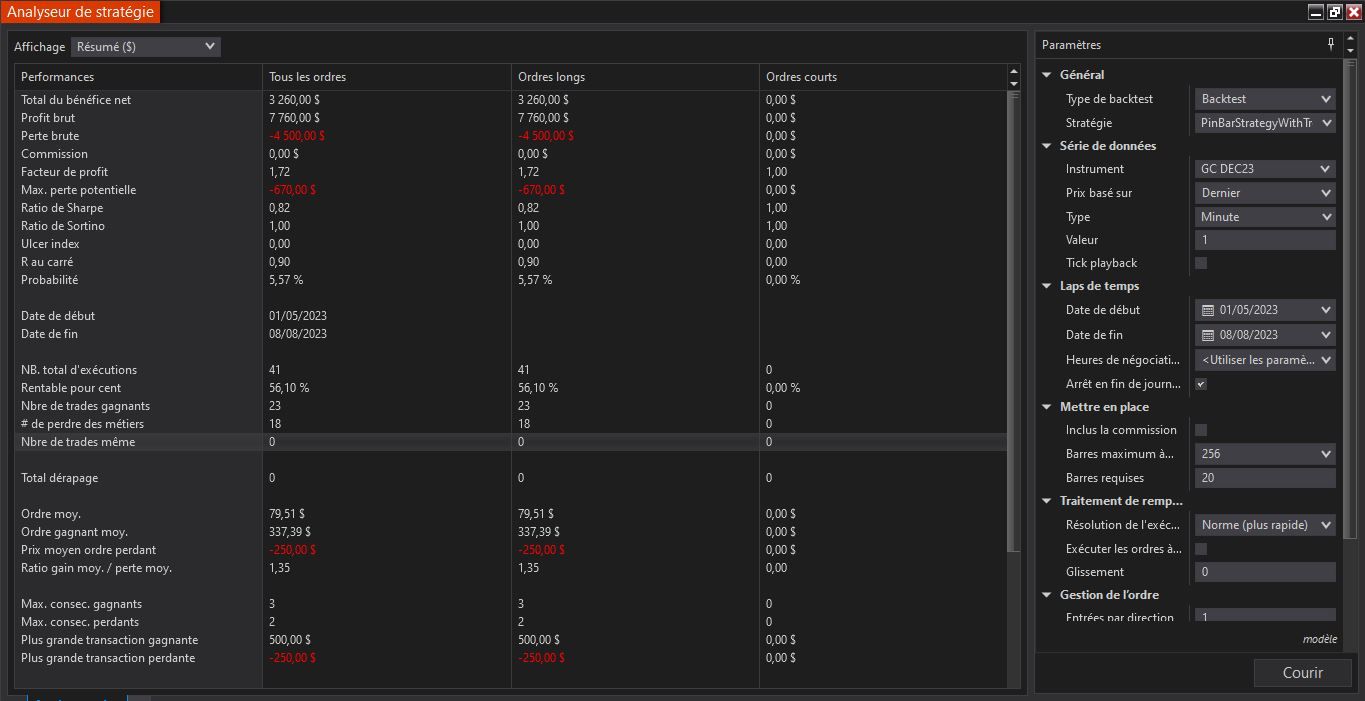Open the Instrument GC DEC23 dropdown

point(1265,169)
